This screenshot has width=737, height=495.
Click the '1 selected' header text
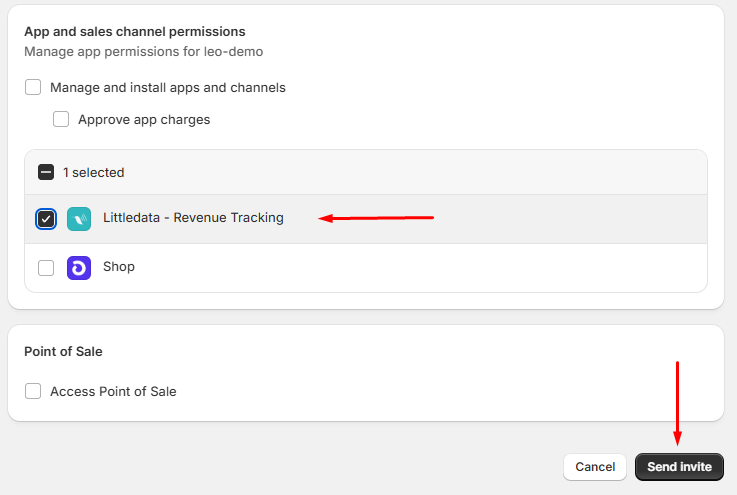point(94,173)
